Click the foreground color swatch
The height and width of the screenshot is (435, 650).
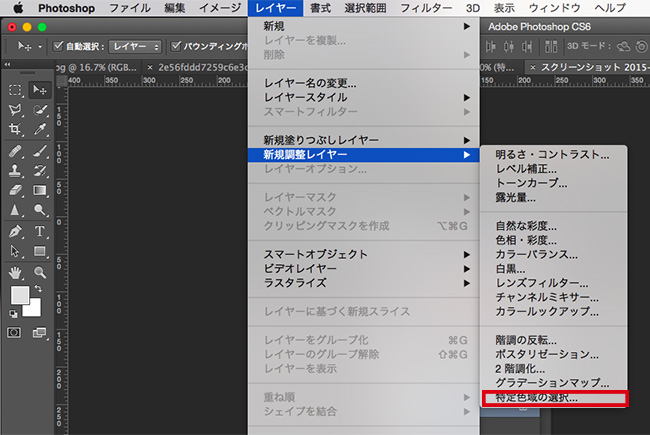pos(19,296)
